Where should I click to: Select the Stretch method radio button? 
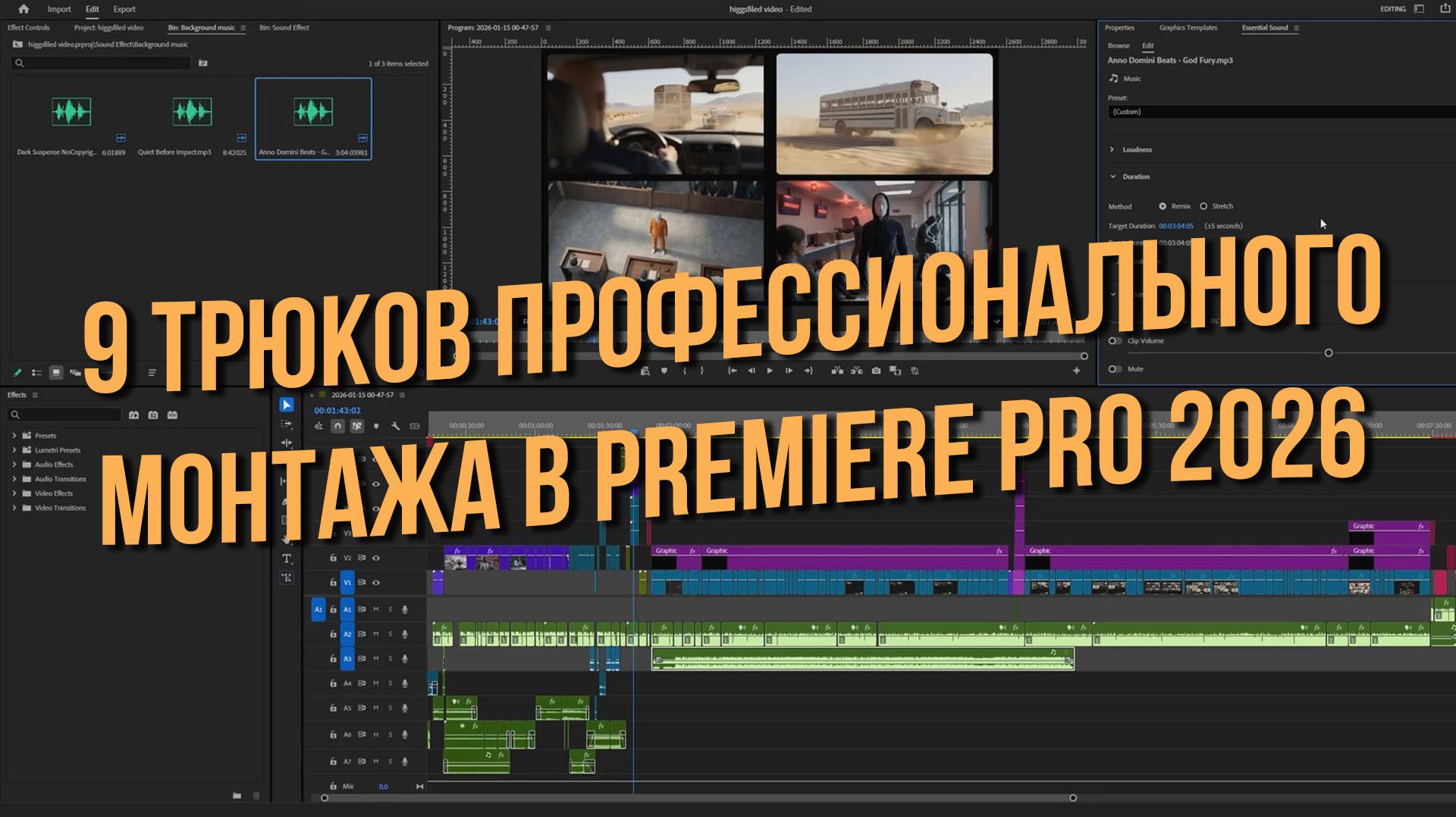pos(1203,206)
